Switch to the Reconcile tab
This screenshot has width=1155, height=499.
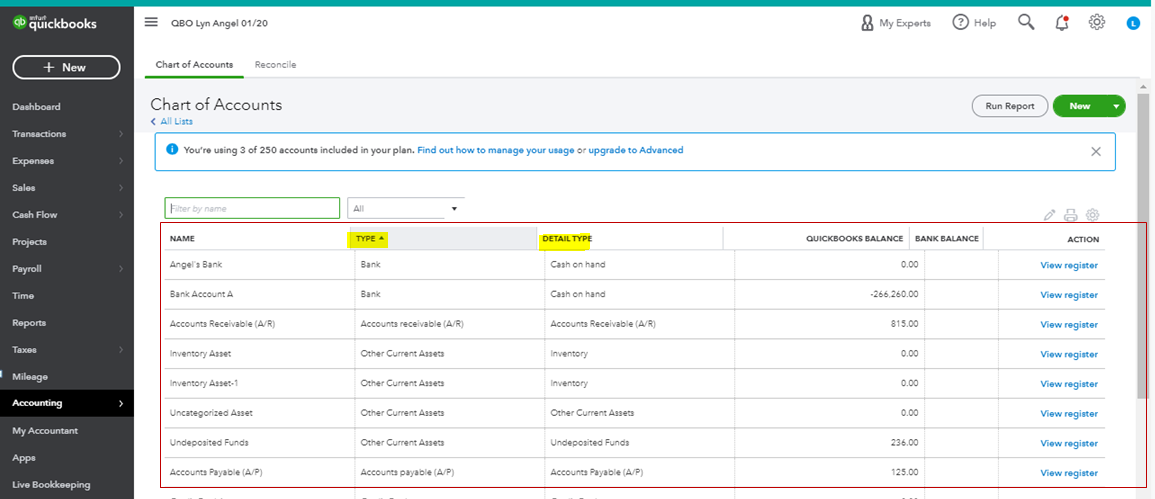coord(275,65)
